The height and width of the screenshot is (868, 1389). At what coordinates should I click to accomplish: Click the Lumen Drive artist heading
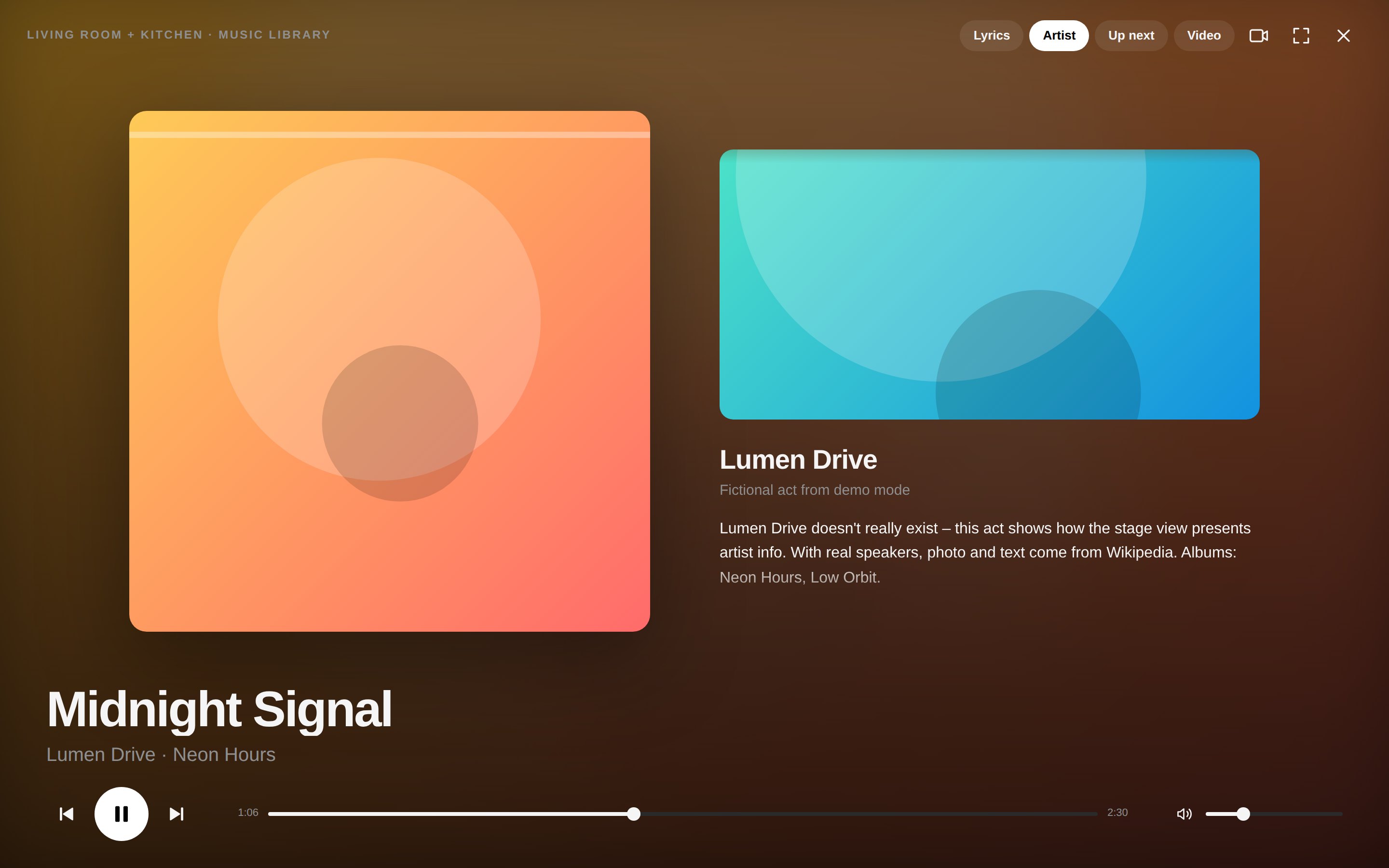pyautogui.click(x=798, y=460)
